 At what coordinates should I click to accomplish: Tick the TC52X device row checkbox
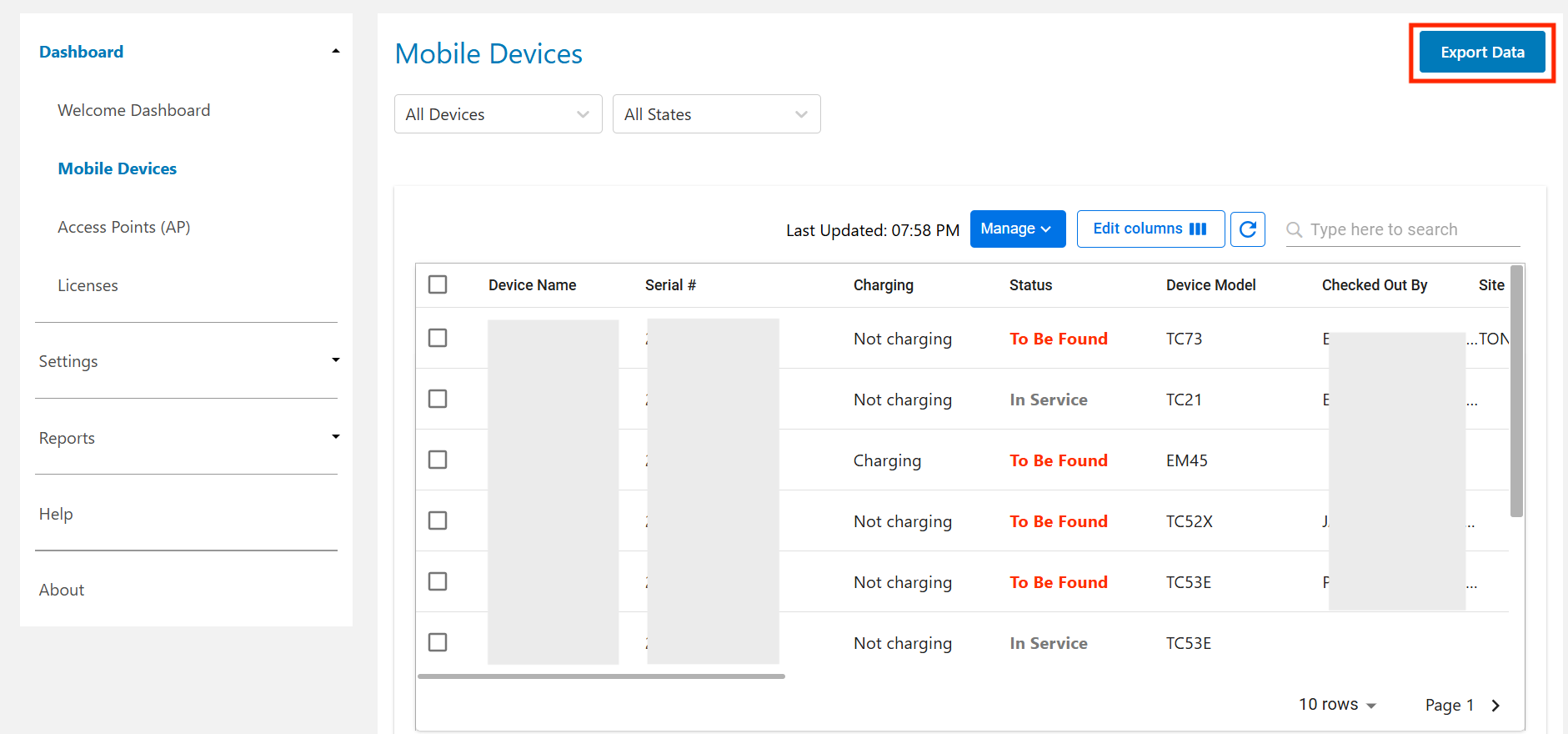[438, 520]
